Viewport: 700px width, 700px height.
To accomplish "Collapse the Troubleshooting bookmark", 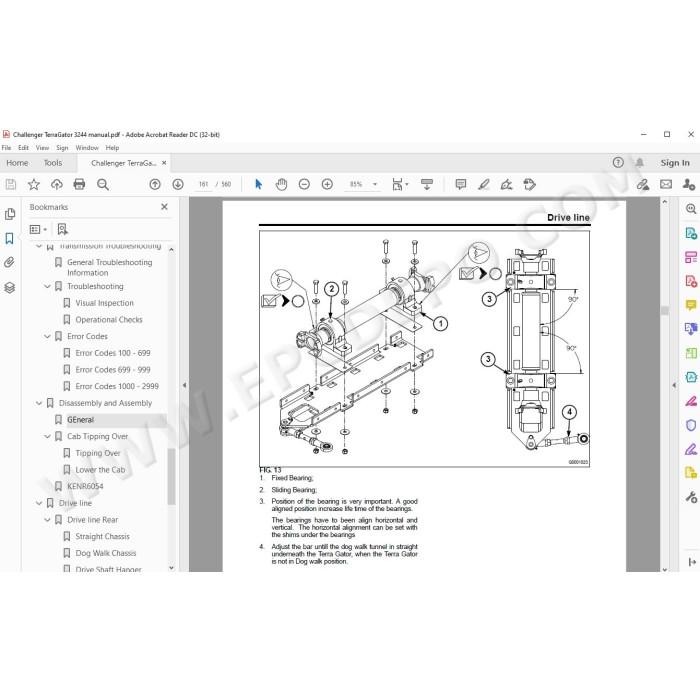I will click(x=47, y=287).
